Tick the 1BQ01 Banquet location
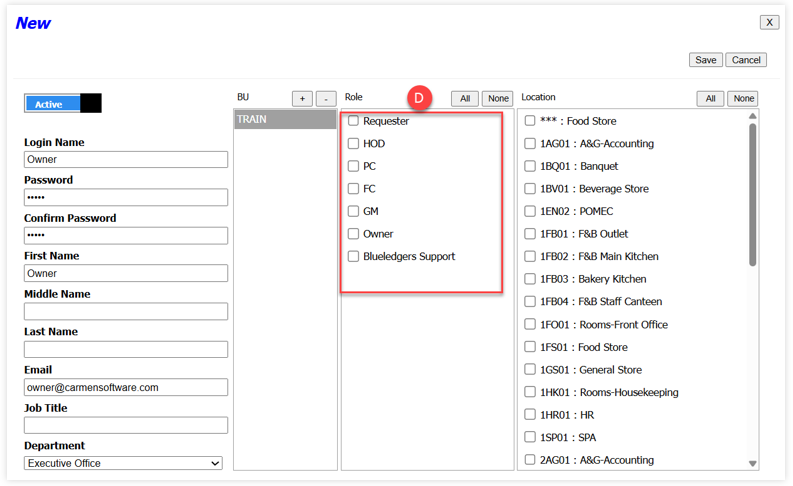The width and height of the screenshot is (793, 486). click(530, 166)
